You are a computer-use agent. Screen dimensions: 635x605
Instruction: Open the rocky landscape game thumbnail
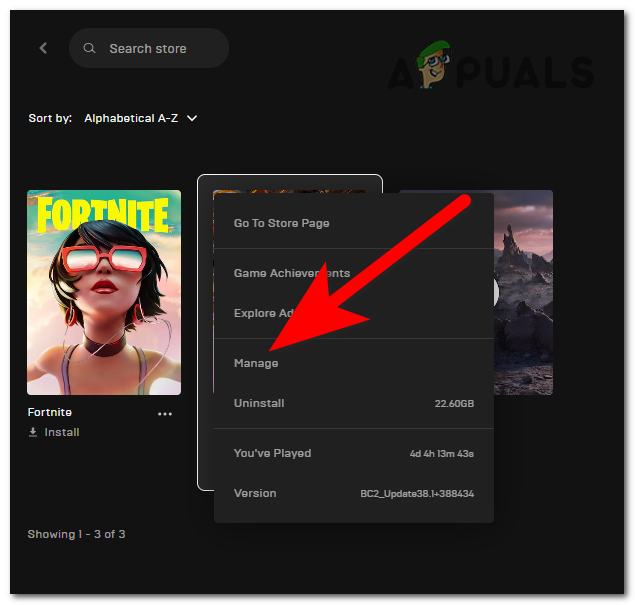pyautogui.click(x=523, y=292)
